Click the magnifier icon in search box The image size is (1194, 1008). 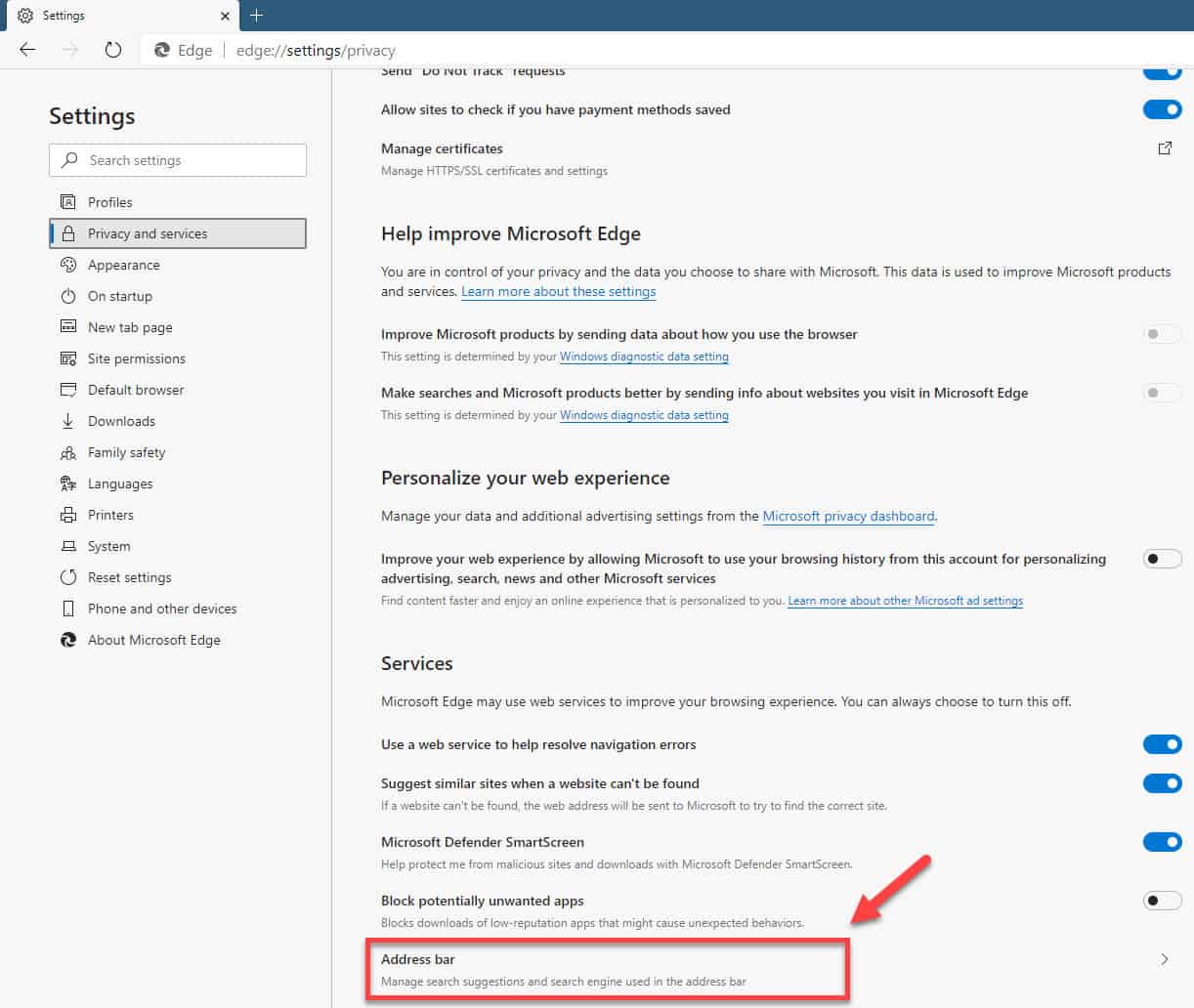[x=69, y=159]
